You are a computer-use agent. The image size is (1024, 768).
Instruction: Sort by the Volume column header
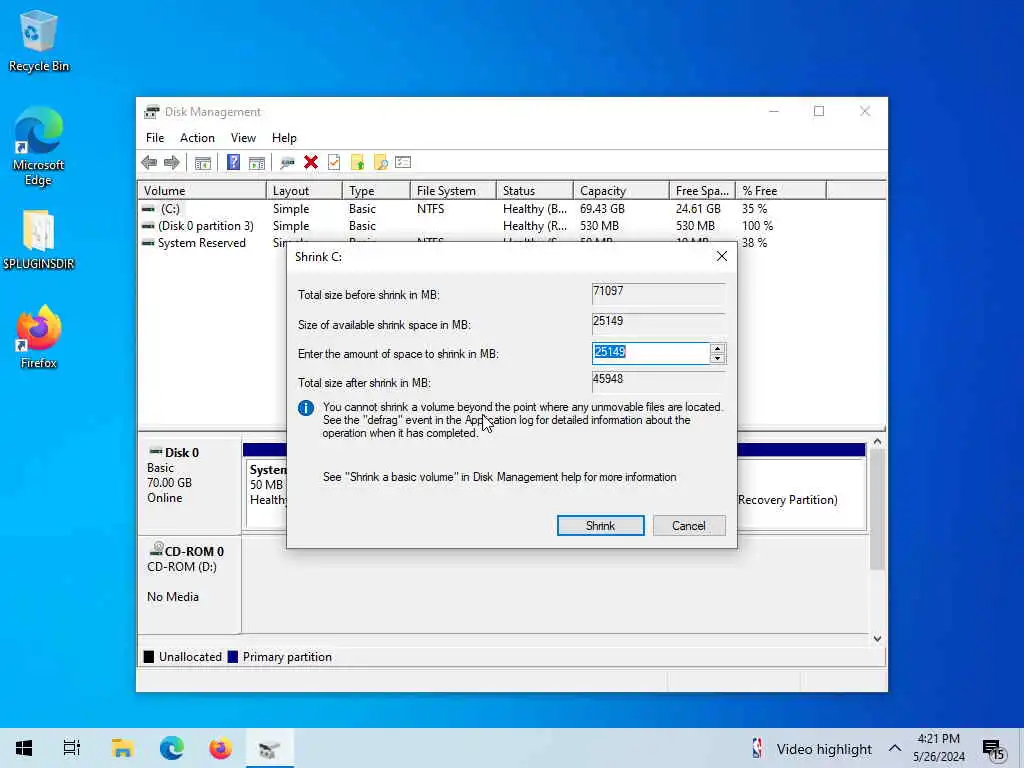coord(202,191)
